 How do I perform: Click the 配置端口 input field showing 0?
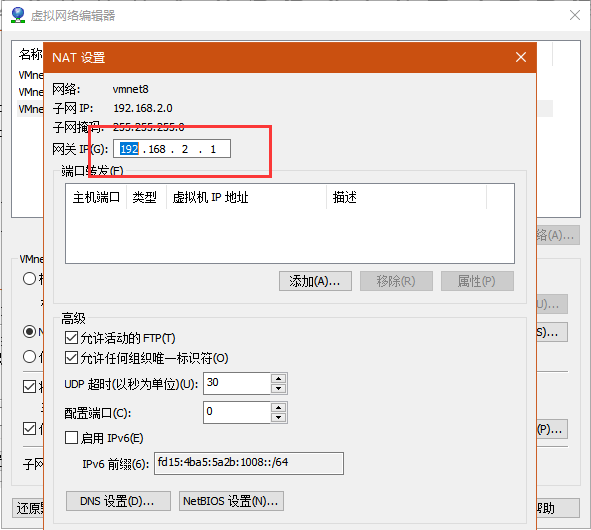(x=237, y=412)
